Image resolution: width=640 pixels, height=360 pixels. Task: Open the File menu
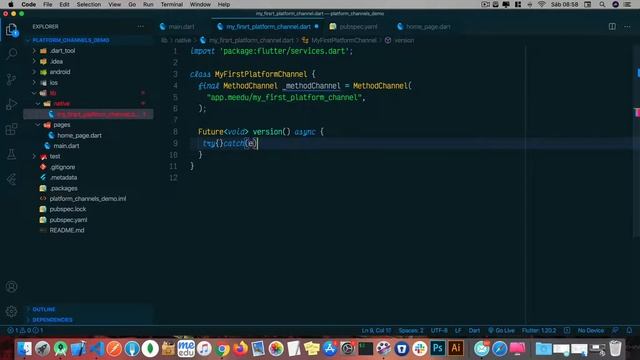48,4
